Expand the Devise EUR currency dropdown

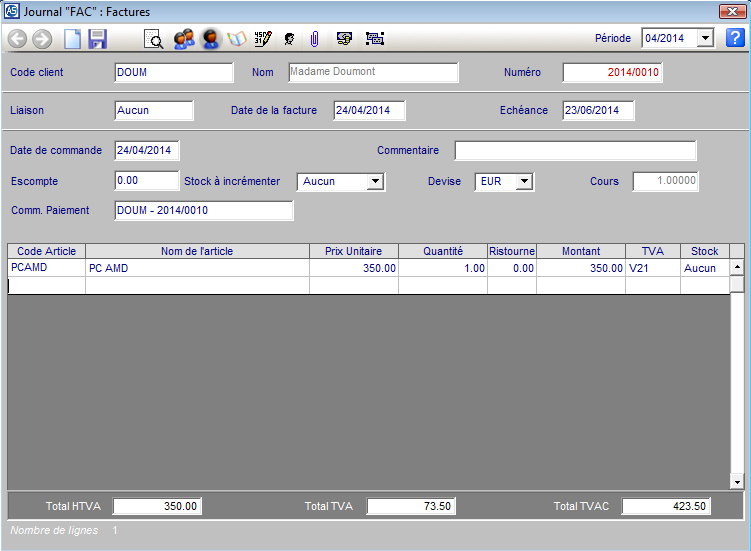[x=525, y=182]
